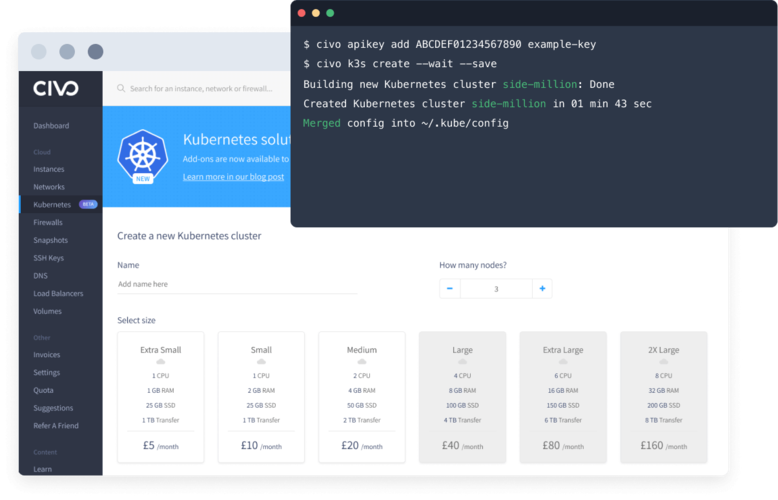The width and height of the screenshot is (778, 500).
Task: Click the 'Create a new Kubernetes cluster' heading
Action: point(189,236)
